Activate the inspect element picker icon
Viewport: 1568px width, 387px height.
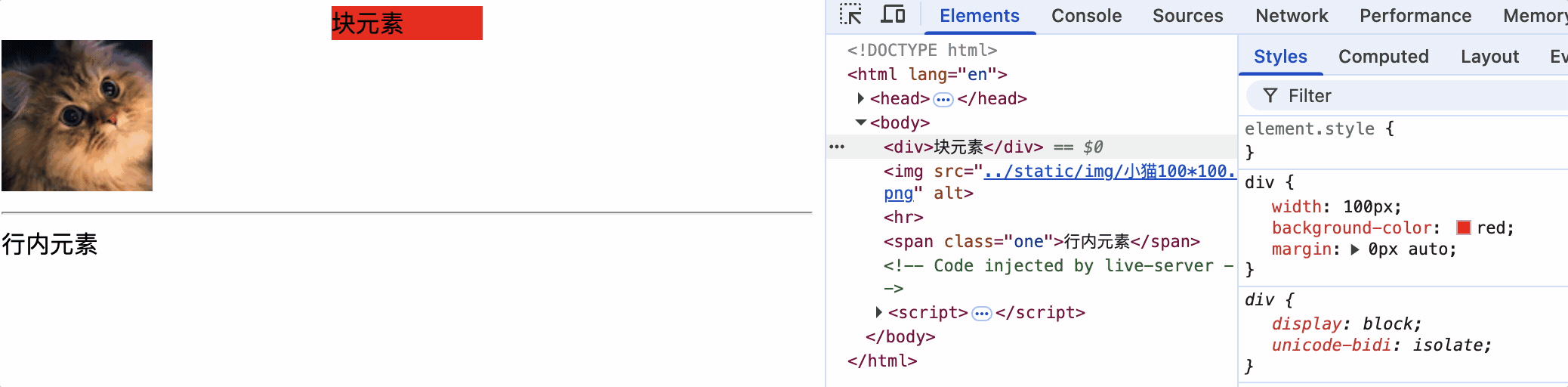tap(850, 15)
